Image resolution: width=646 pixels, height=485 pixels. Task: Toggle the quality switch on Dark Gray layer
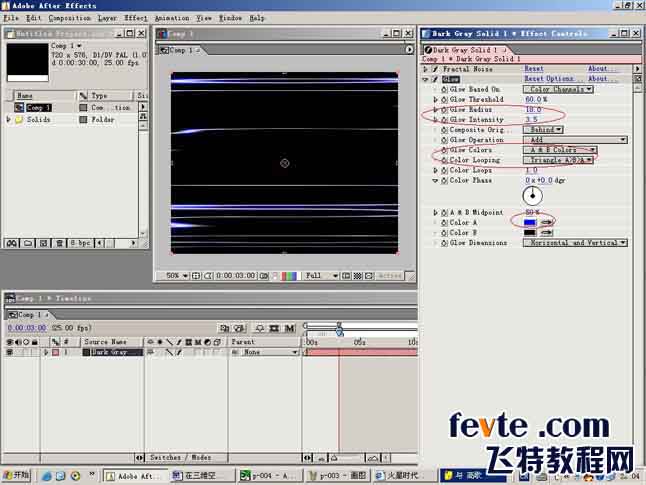click(169, 352)
